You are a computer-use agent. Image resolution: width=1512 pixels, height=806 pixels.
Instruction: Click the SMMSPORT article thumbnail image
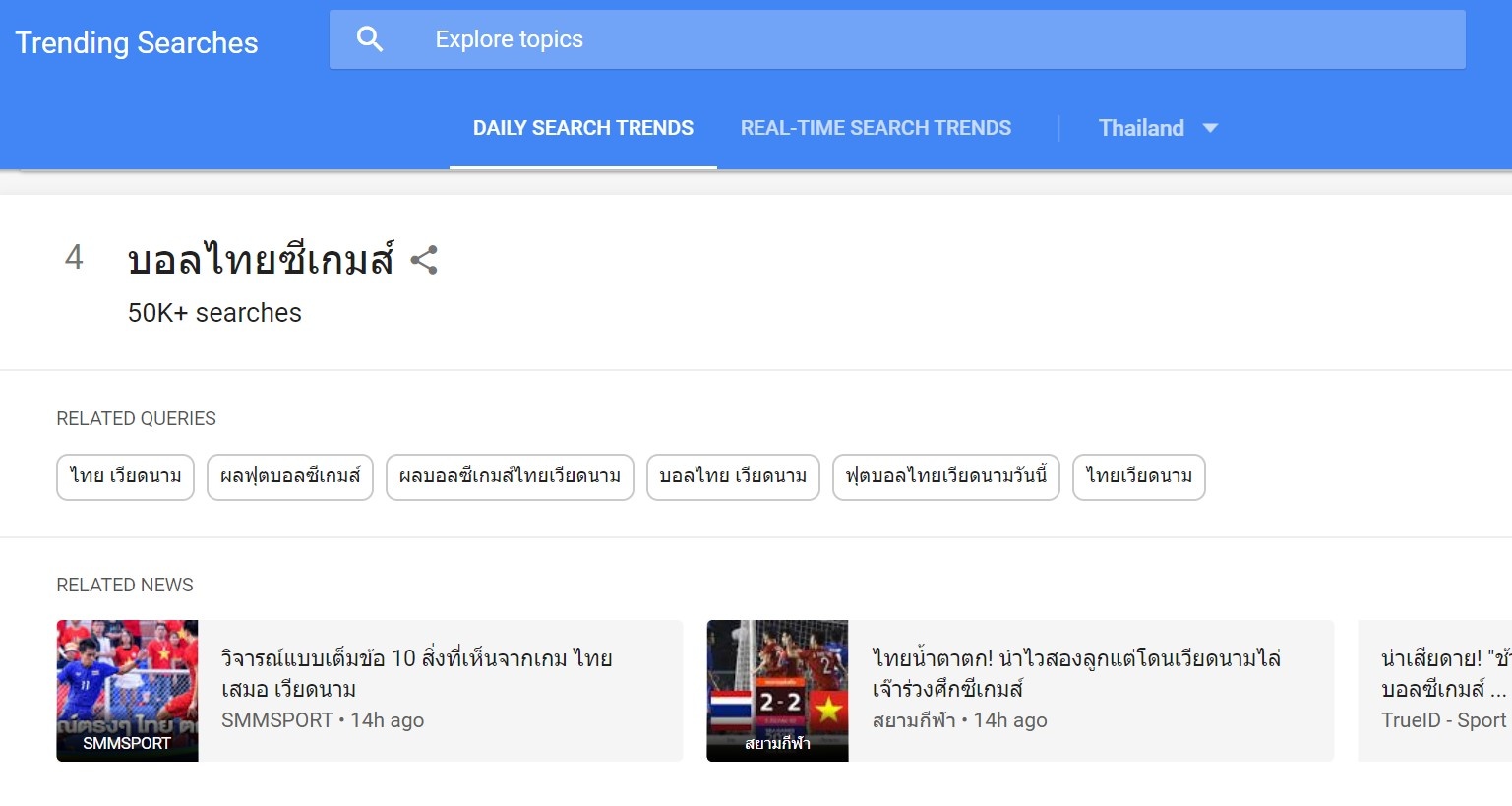point(127,690)
